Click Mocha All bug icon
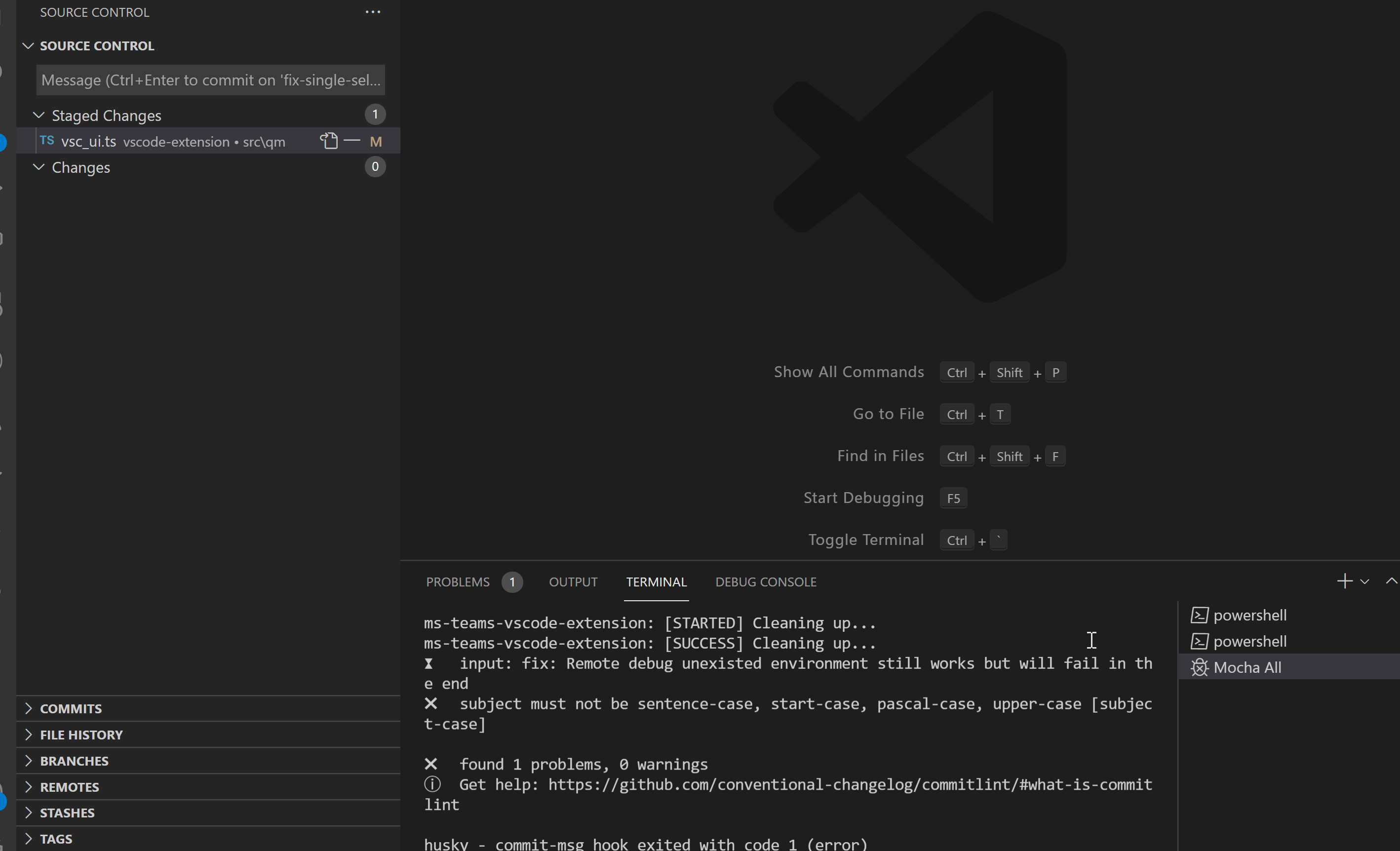Viewport: 1400px width, 851px height. [x=1199, y=667]
